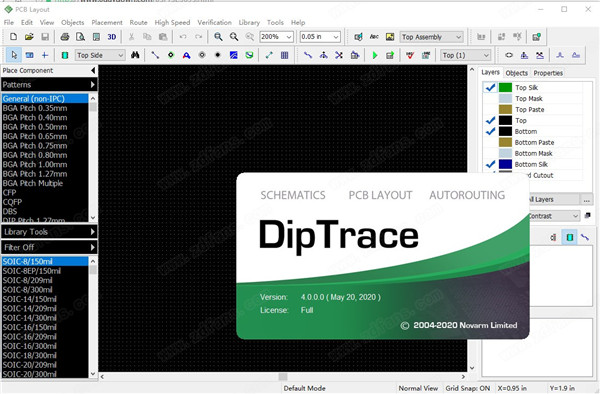Toggle Top Silk layer visibility checkbox
This screenshot has width=600, height=394.
point(490,87)
